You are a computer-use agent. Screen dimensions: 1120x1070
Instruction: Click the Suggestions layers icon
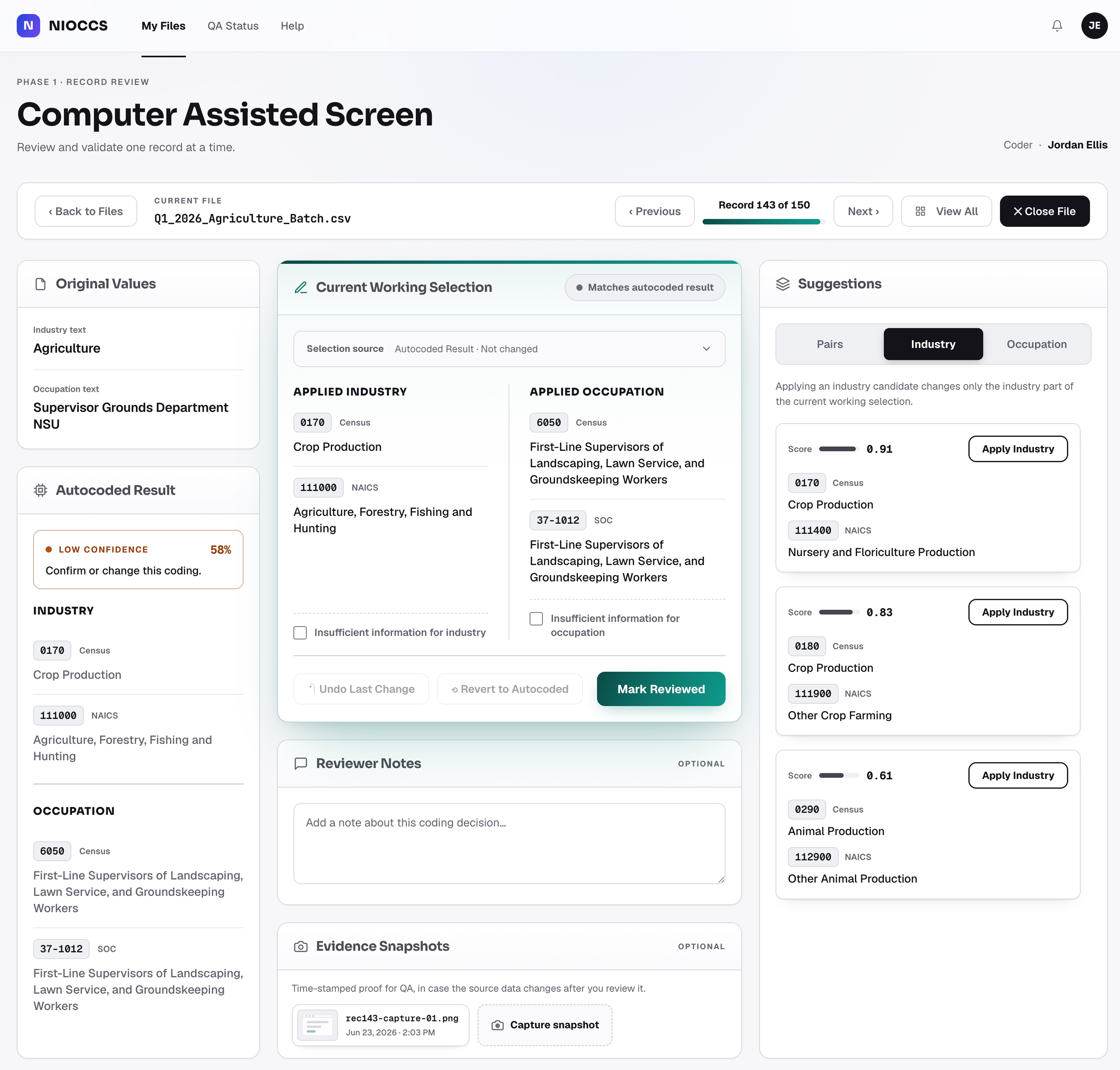[783, 284]
